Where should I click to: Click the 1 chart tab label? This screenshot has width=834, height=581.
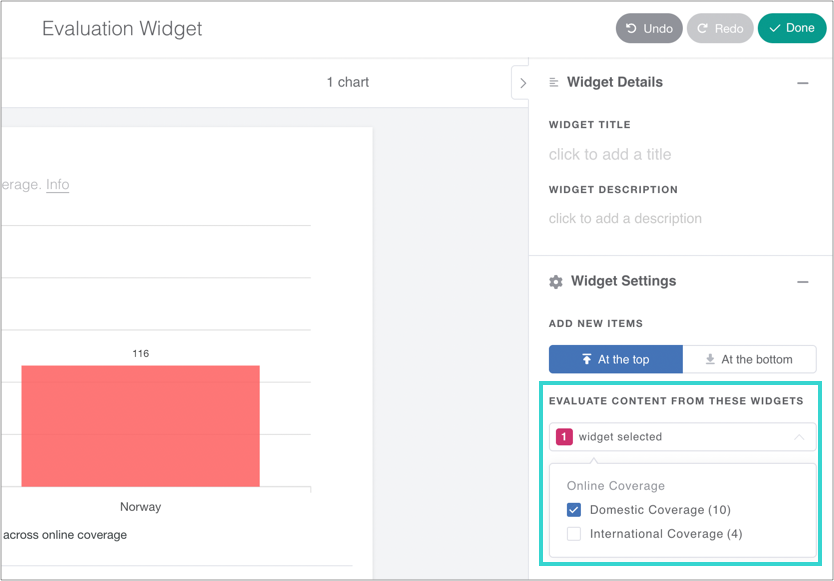(348, 83)
